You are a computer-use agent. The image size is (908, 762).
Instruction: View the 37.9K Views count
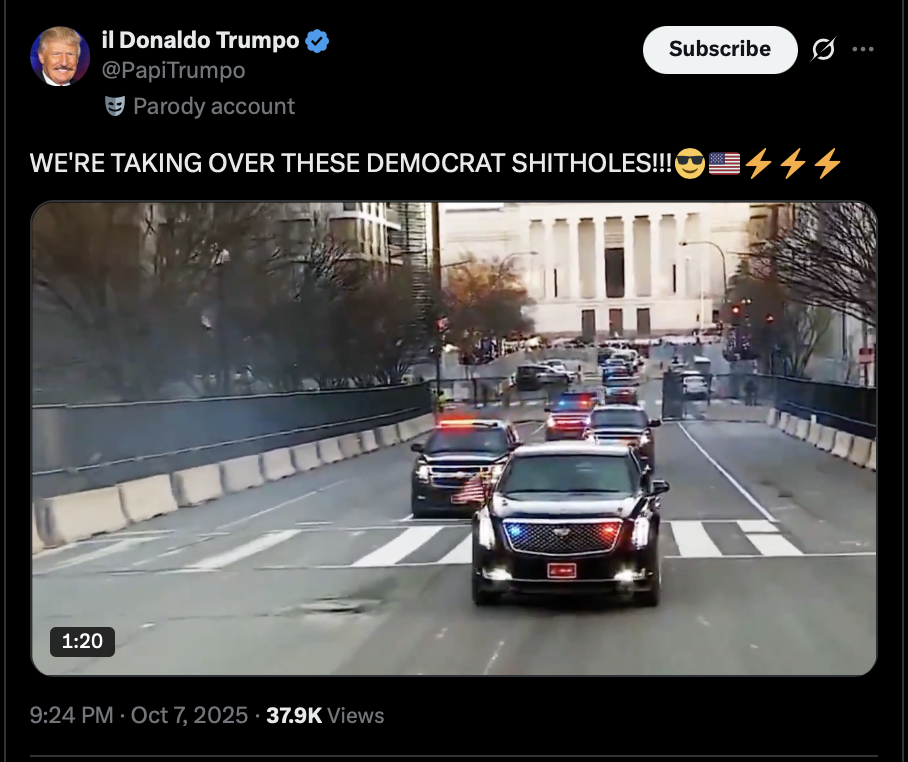325,716
